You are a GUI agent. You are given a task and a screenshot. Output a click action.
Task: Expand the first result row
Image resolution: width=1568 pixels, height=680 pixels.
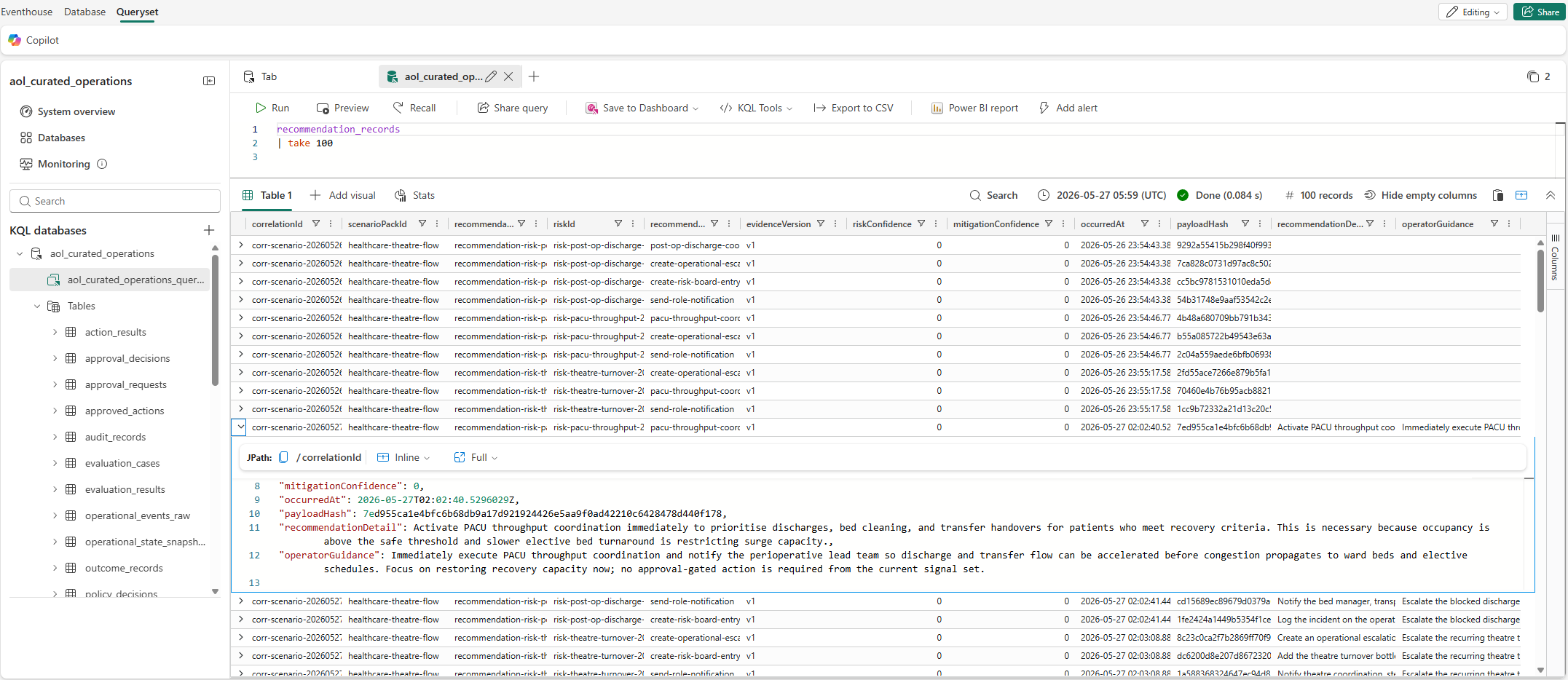pos(240,245)
